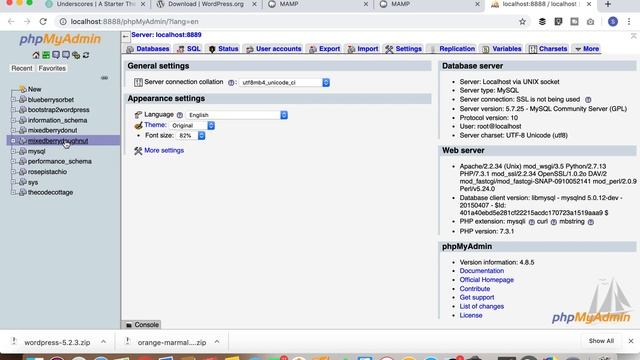
Task: Click Show All downloads button
Action: (x=601, y=341)
